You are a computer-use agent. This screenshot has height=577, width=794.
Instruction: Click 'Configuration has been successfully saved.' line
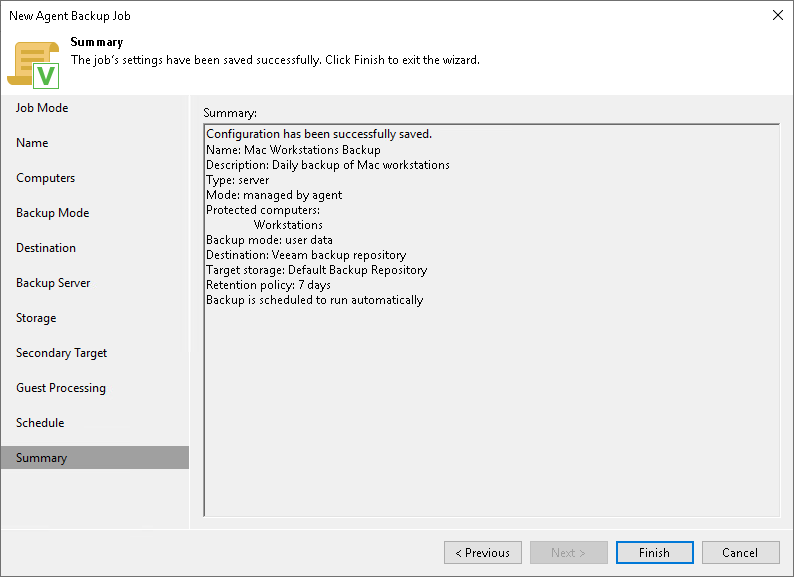[x=319, y=134]
